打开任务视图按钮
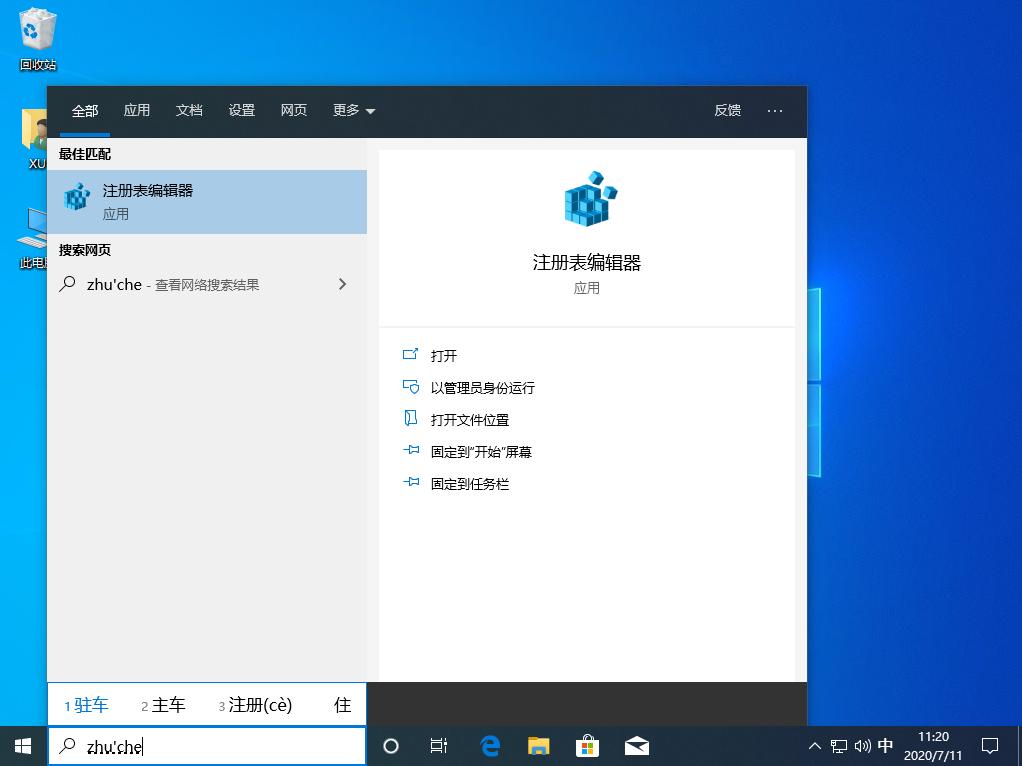The image size is (1022, 766). [x=438, y=745]
